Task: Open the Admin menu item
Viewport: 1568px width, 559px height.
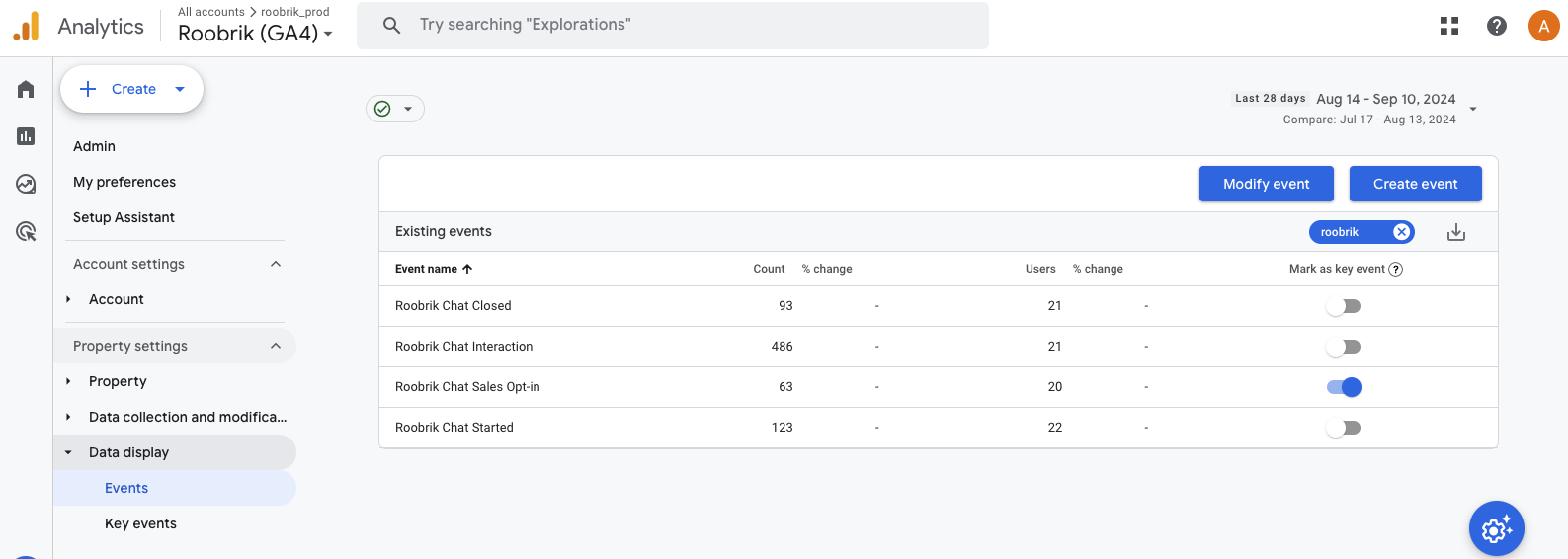Action: (94, 146)
